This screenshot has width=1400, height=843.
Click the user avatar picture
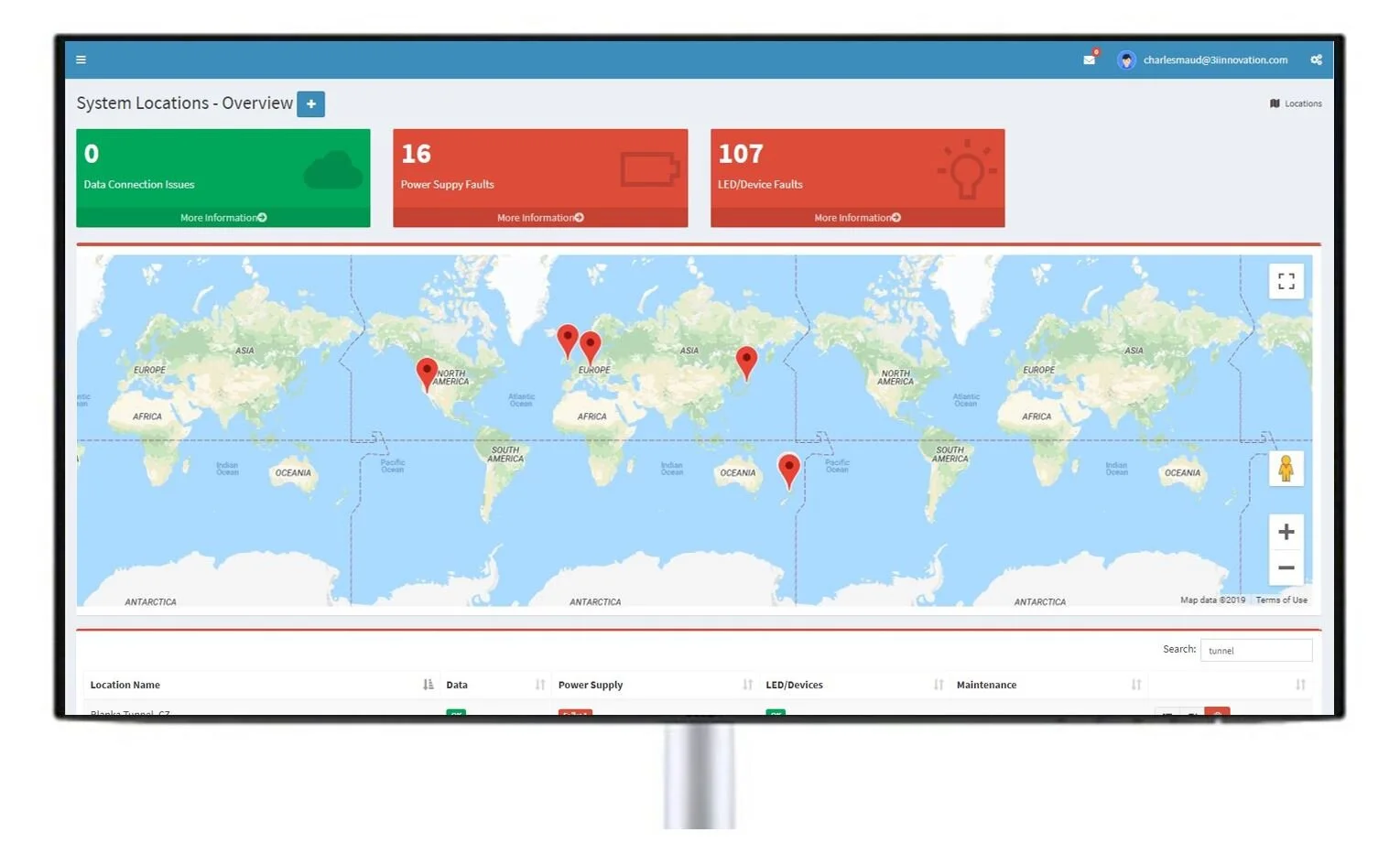(1126, 60)
